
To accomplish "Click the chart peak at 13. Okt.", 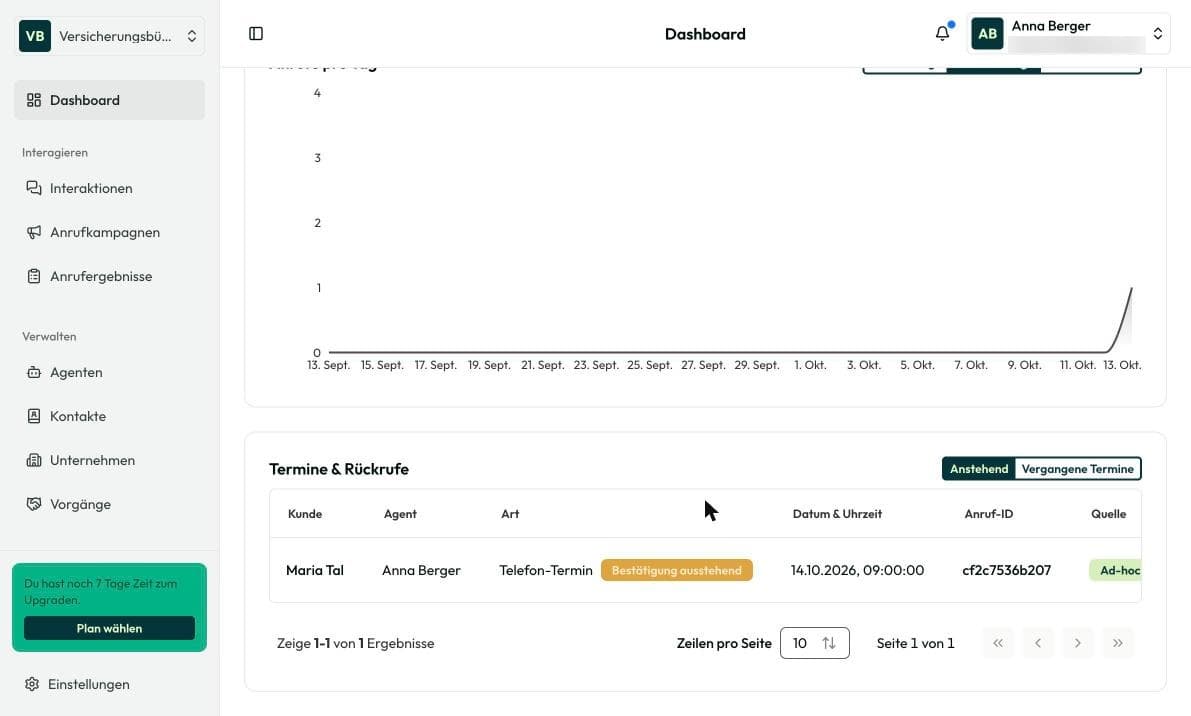I will 1131,289.
